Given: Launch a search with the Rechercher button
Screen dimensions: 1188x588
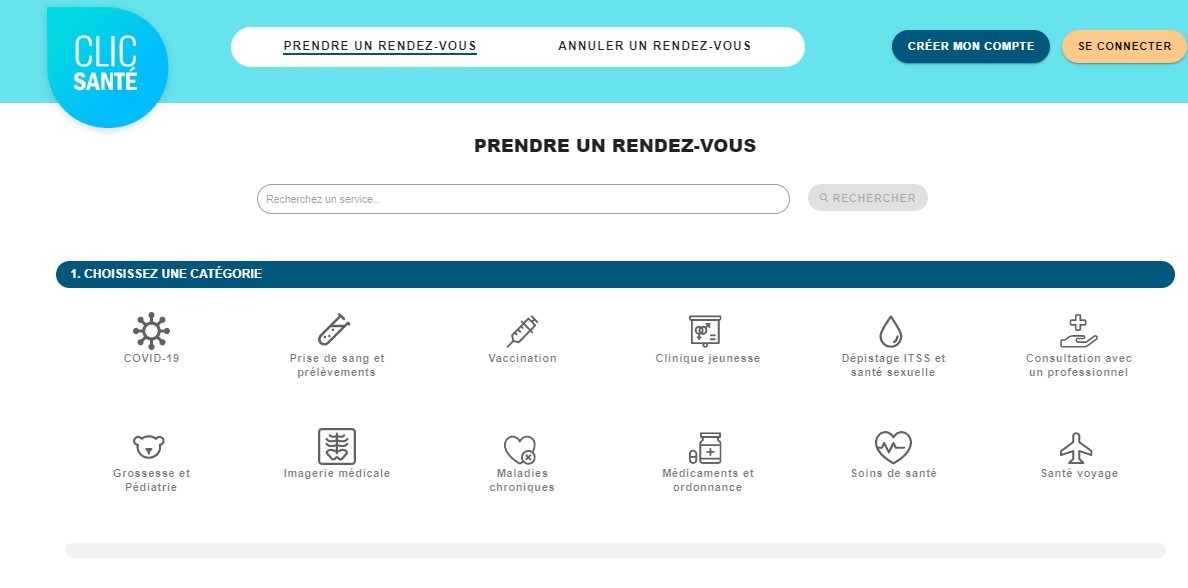Looking at the screenshot, I should 867,197.
